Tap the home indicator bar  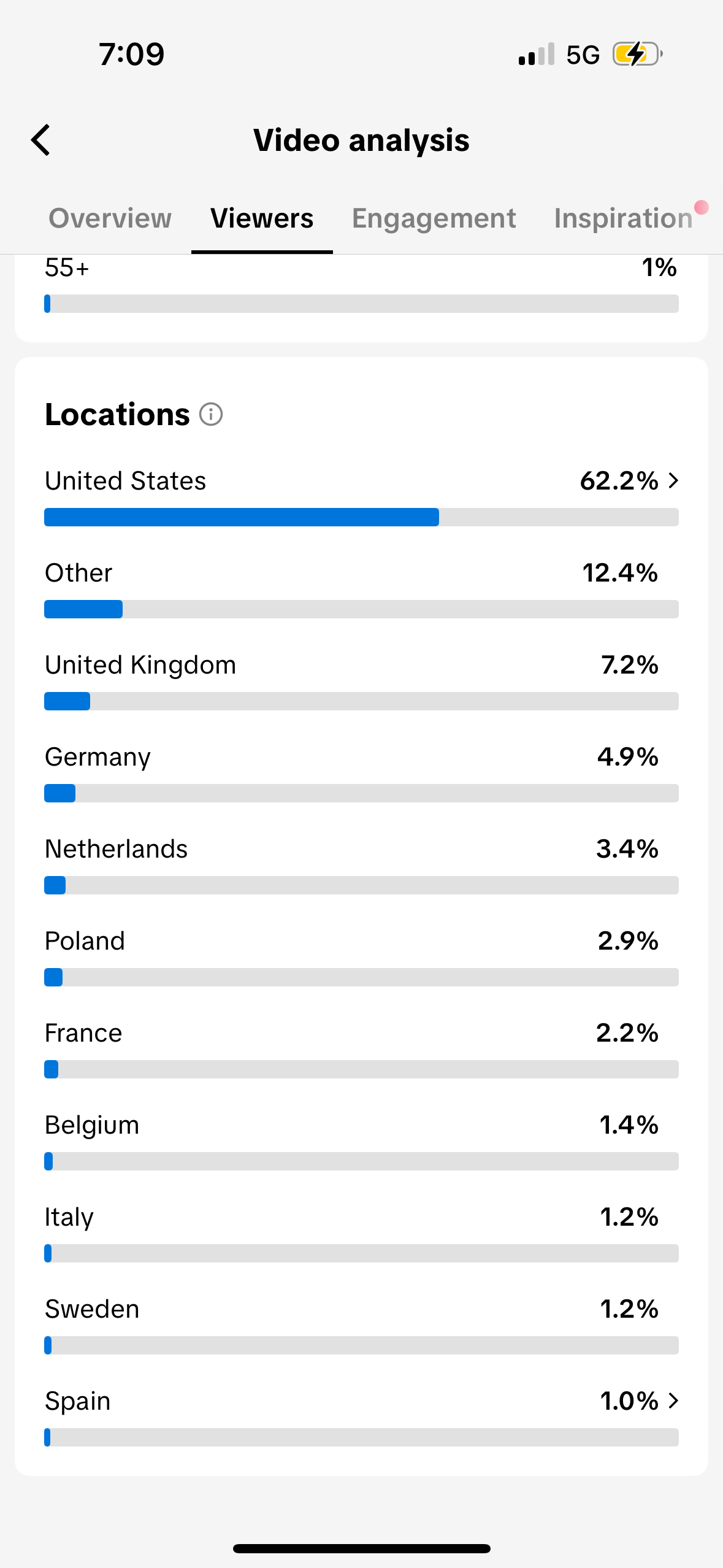pyautogui.click(x=361, y=1548)
